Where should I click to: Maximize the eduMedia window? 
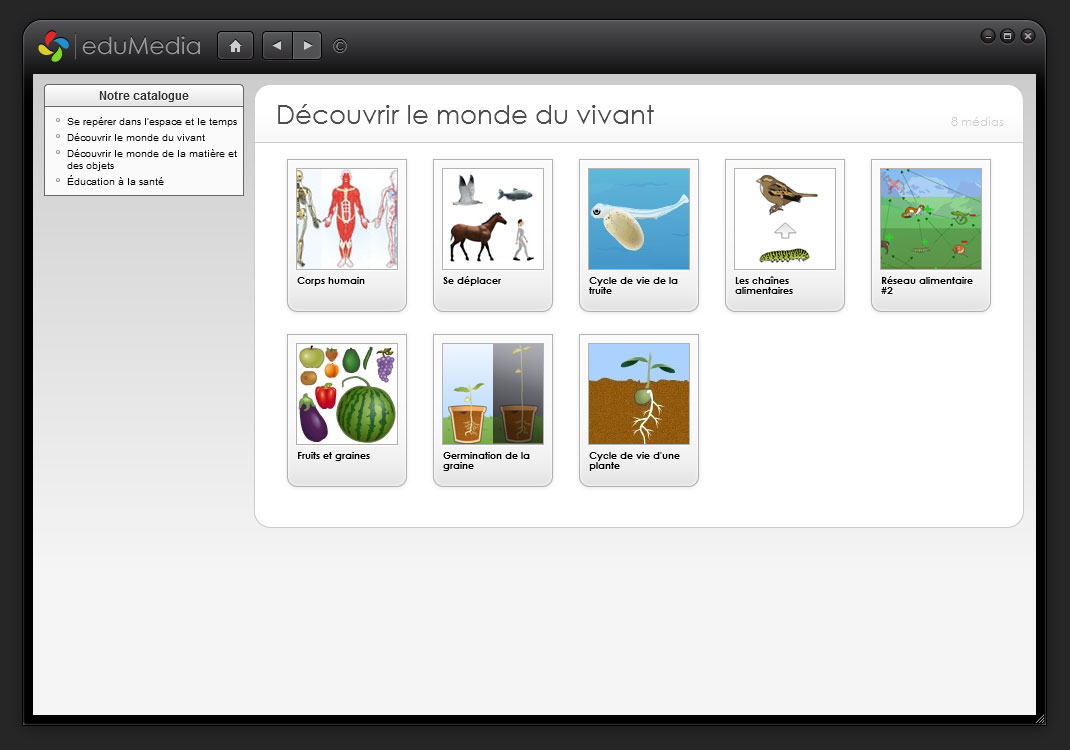pyautogui.click(x=1008, y=36)
